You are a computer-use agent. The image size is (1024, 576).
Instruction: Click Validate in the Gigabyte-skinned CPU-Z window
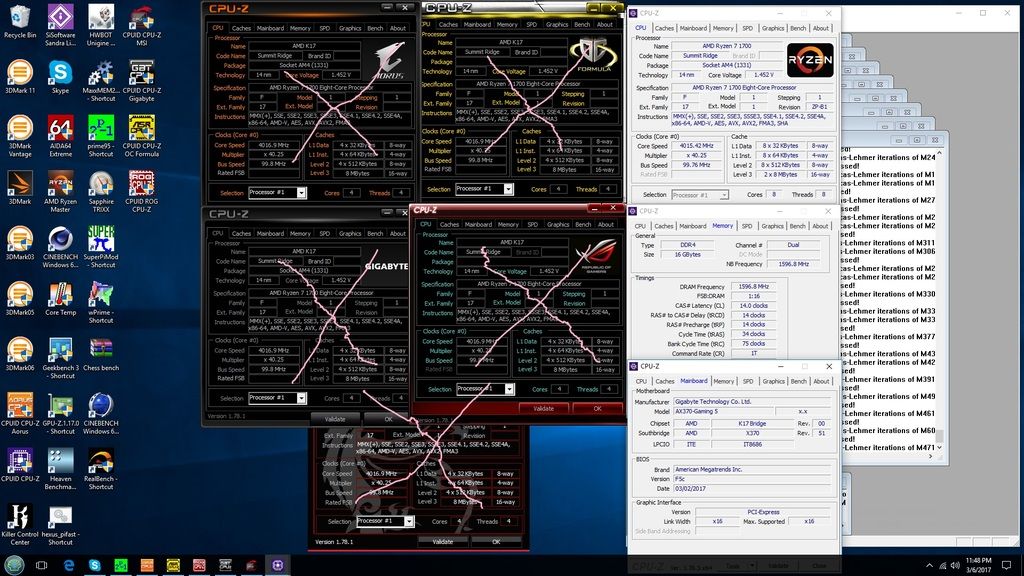click(335, 419)
